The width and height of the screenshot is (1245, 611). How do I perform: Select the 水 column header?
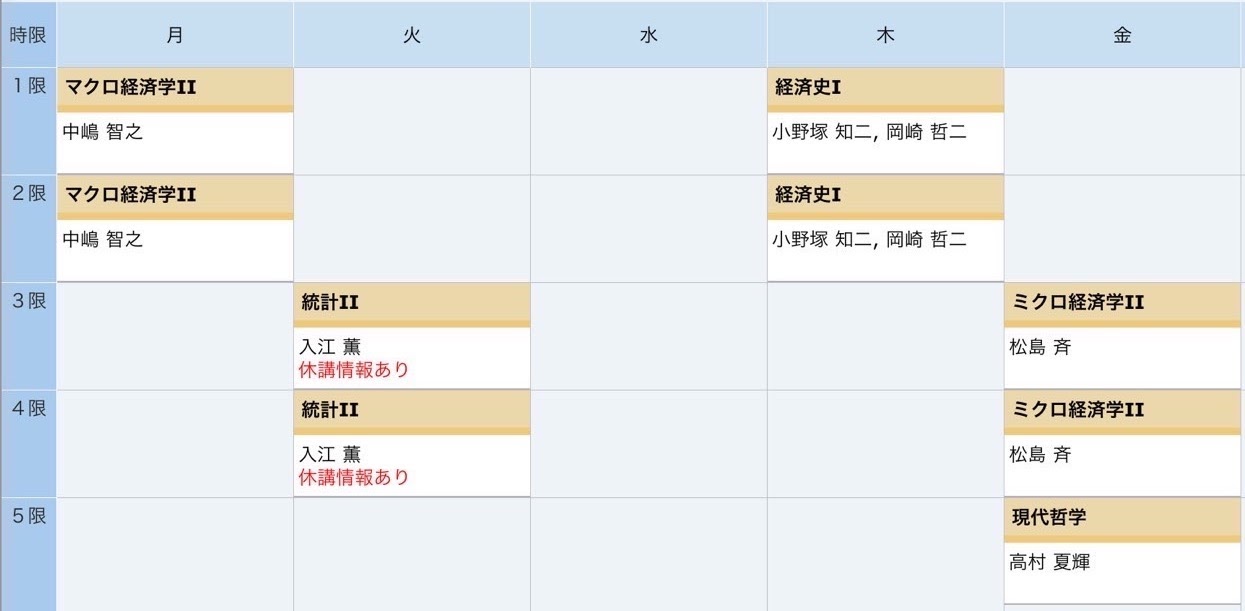point(649,35)
